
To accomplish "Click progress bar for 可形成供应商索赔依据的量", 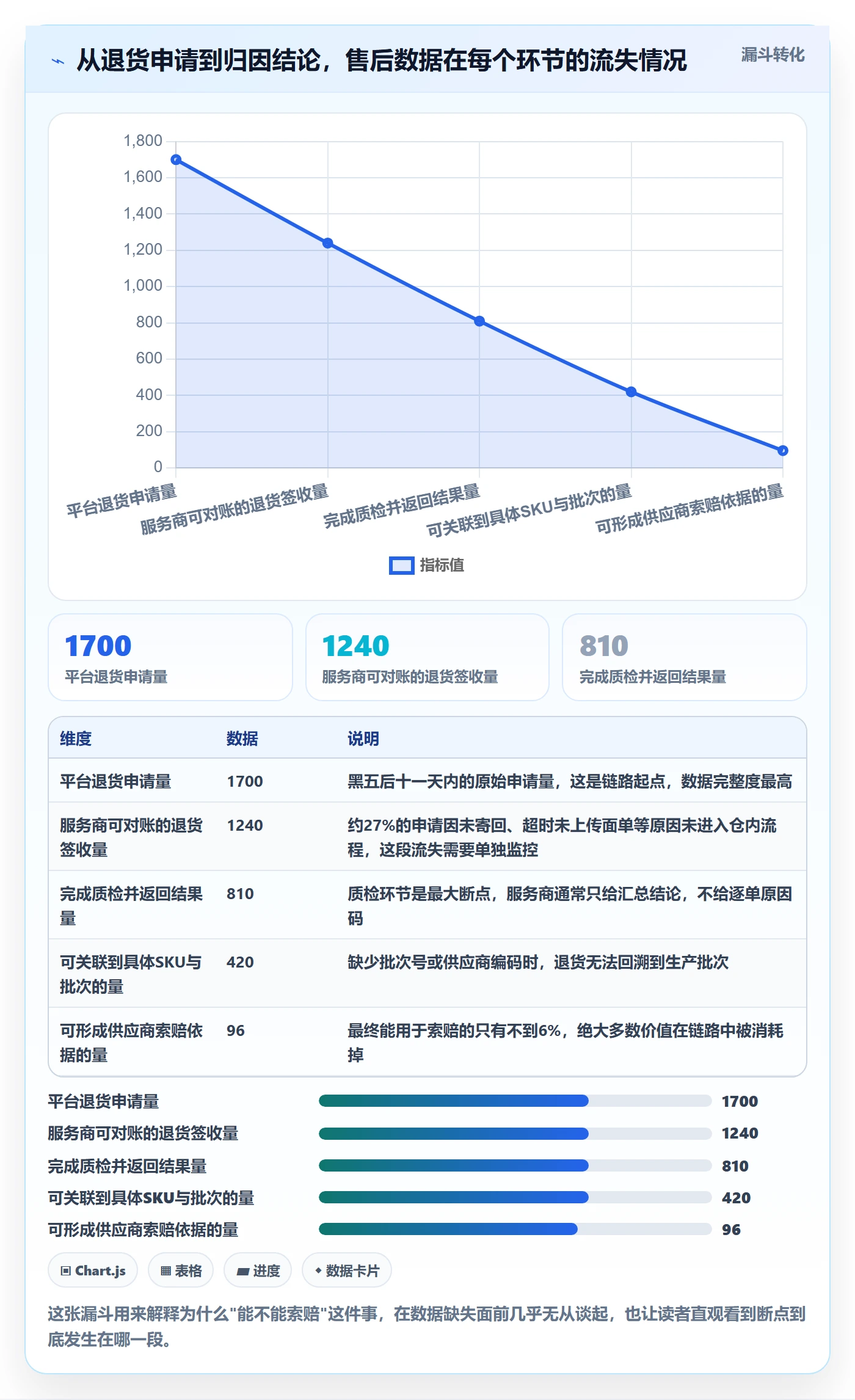I will pyautogui.click(x=515, y=1229).
